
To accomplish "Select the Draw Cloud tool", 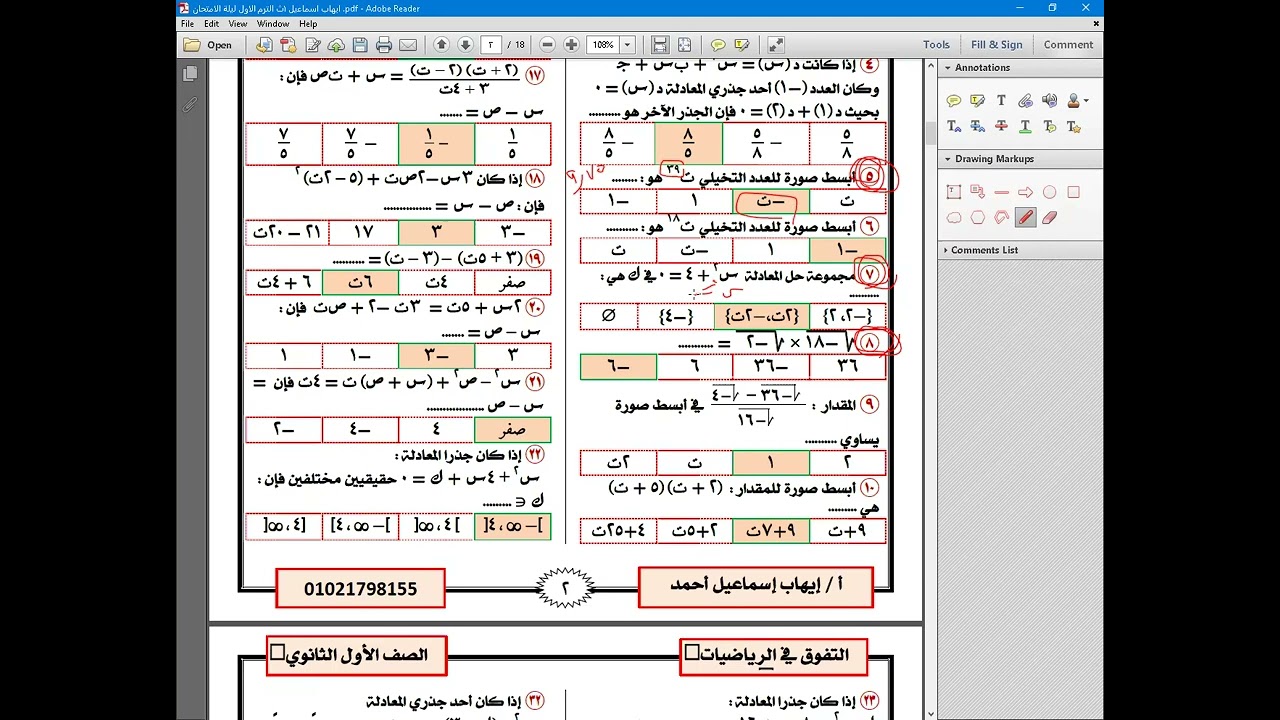I will coord(953,217).
